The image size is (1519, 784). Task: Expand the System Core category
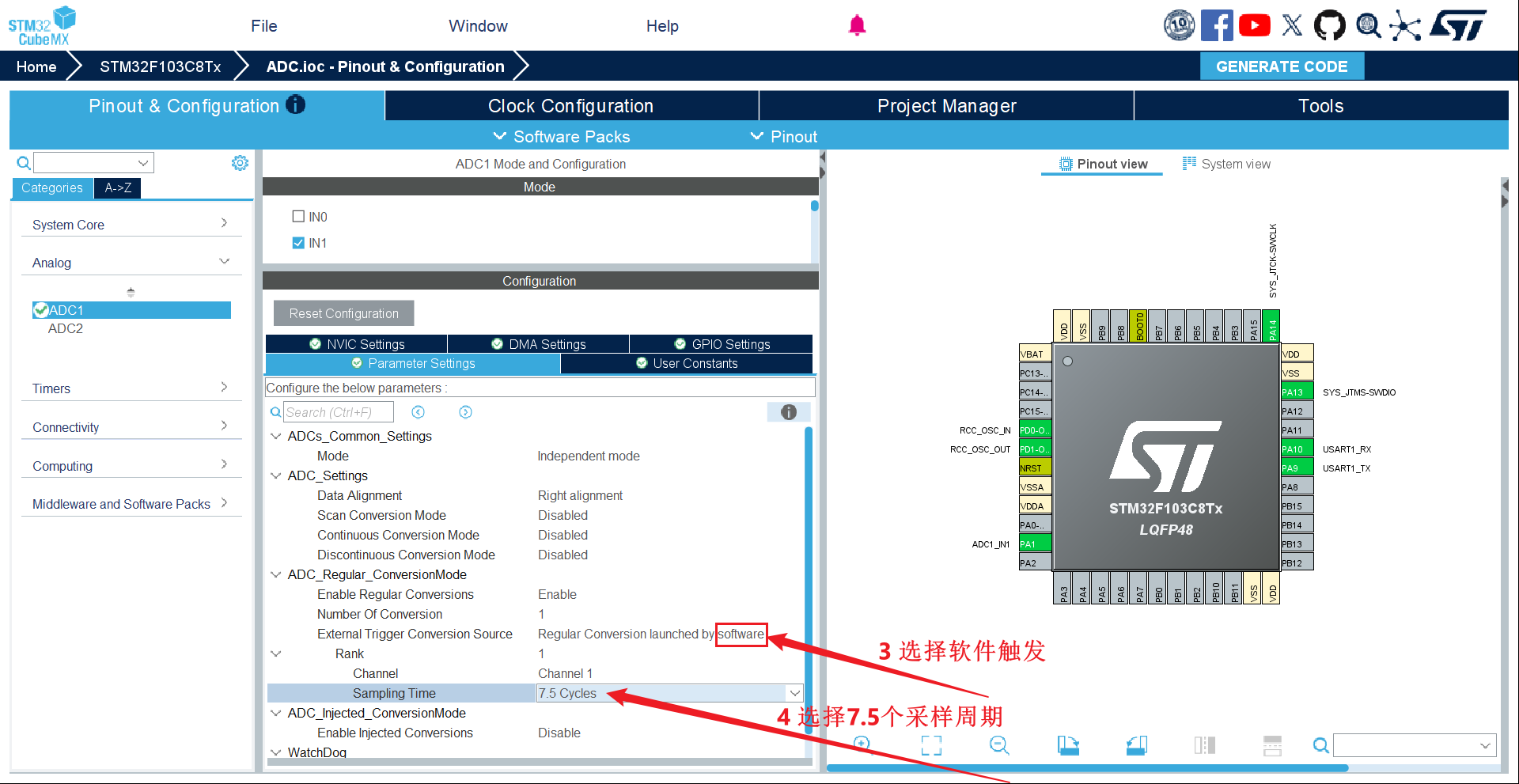[131, 225]
